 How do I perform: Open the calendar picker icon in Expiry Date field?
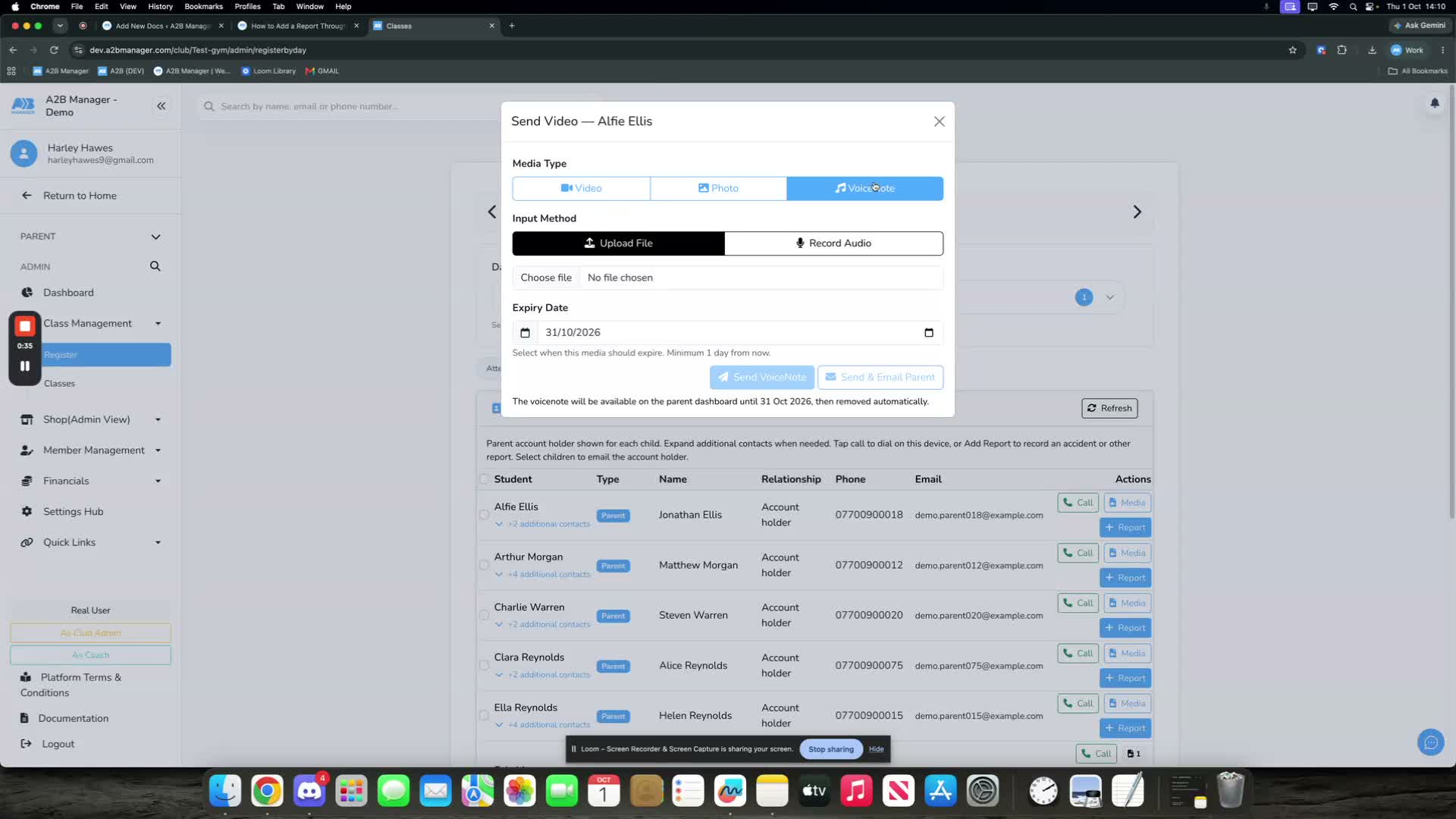pyautogui.click(x=929, y=332)
